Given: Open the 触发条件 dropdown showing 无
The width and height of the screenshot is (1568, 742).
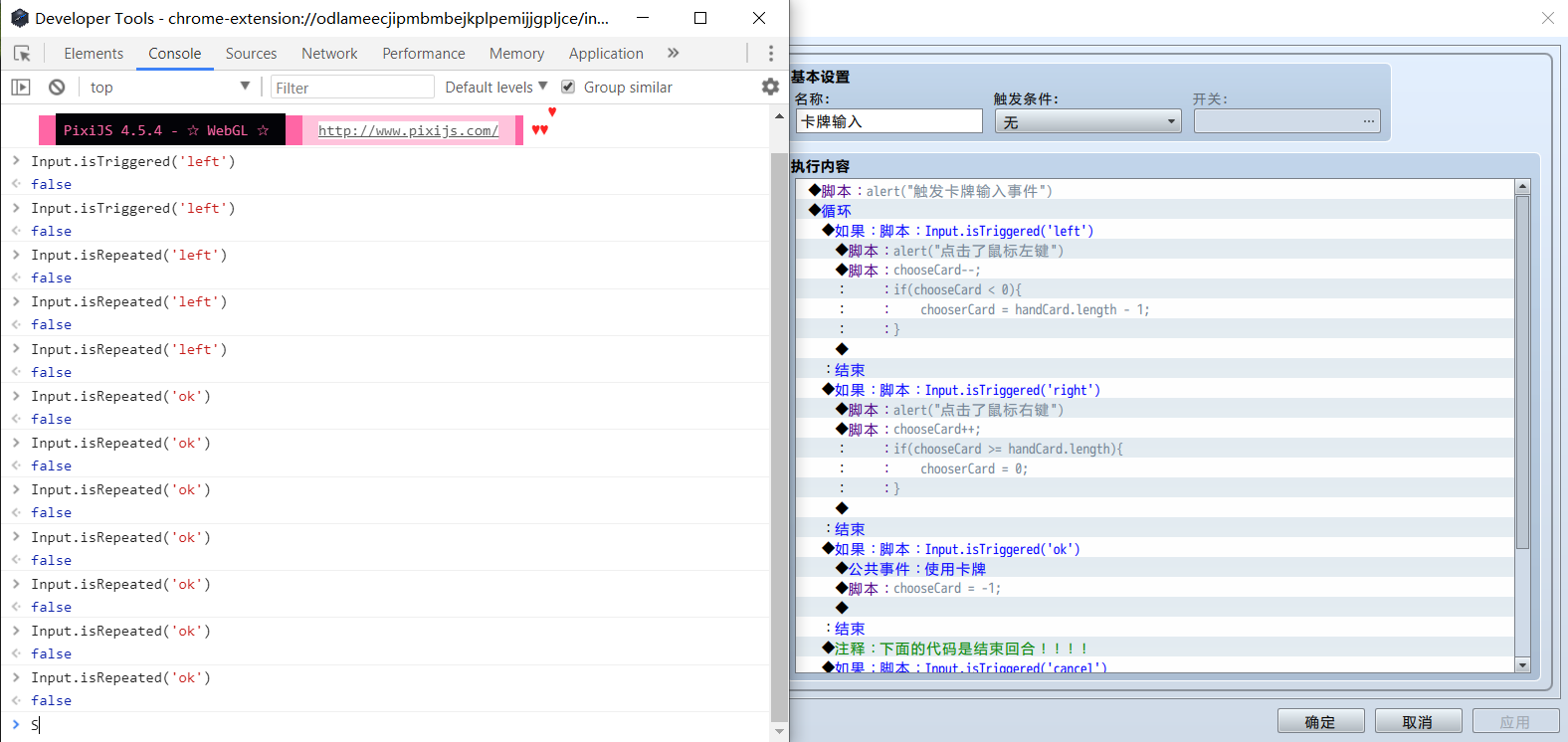Looking at the screenshot, I should (x=1088, y=121).
